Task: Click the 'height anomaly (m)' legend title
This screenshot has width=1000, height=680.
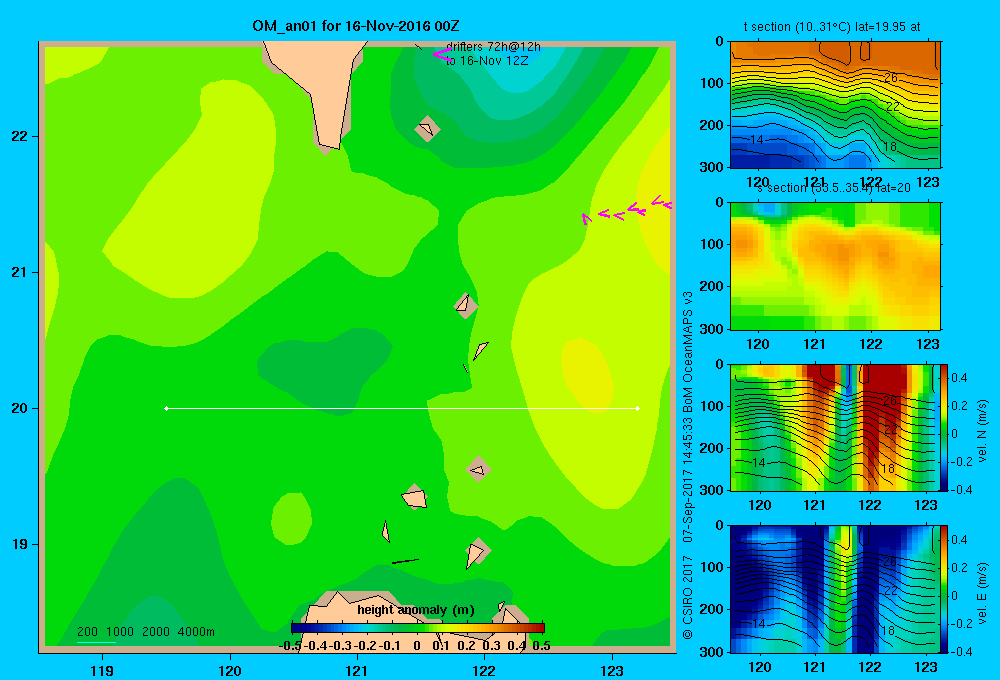Action: point(416,610)
